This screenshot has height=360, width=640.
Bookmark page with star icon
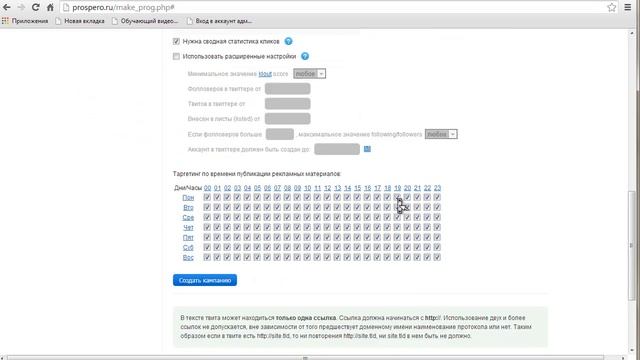click(611, 7)
